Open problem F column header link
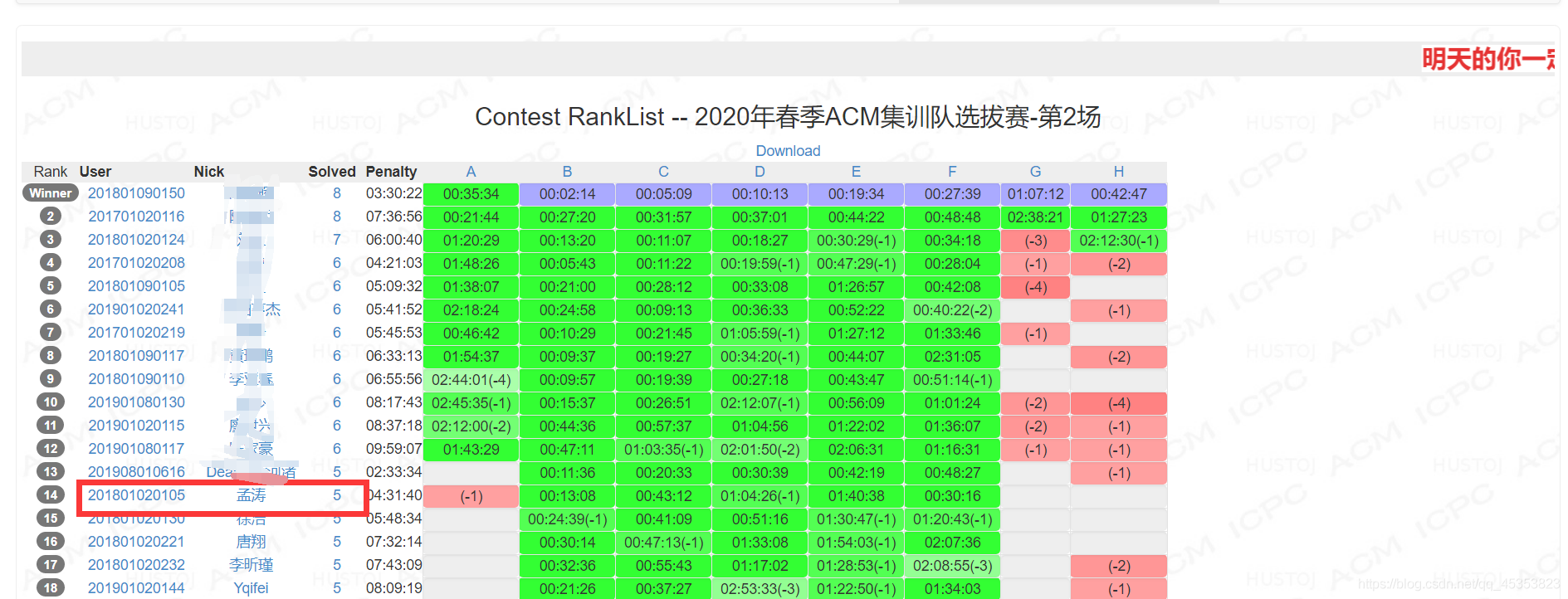Image resolution: width=1568 pixels, height=599 pixels. [952, 172]
